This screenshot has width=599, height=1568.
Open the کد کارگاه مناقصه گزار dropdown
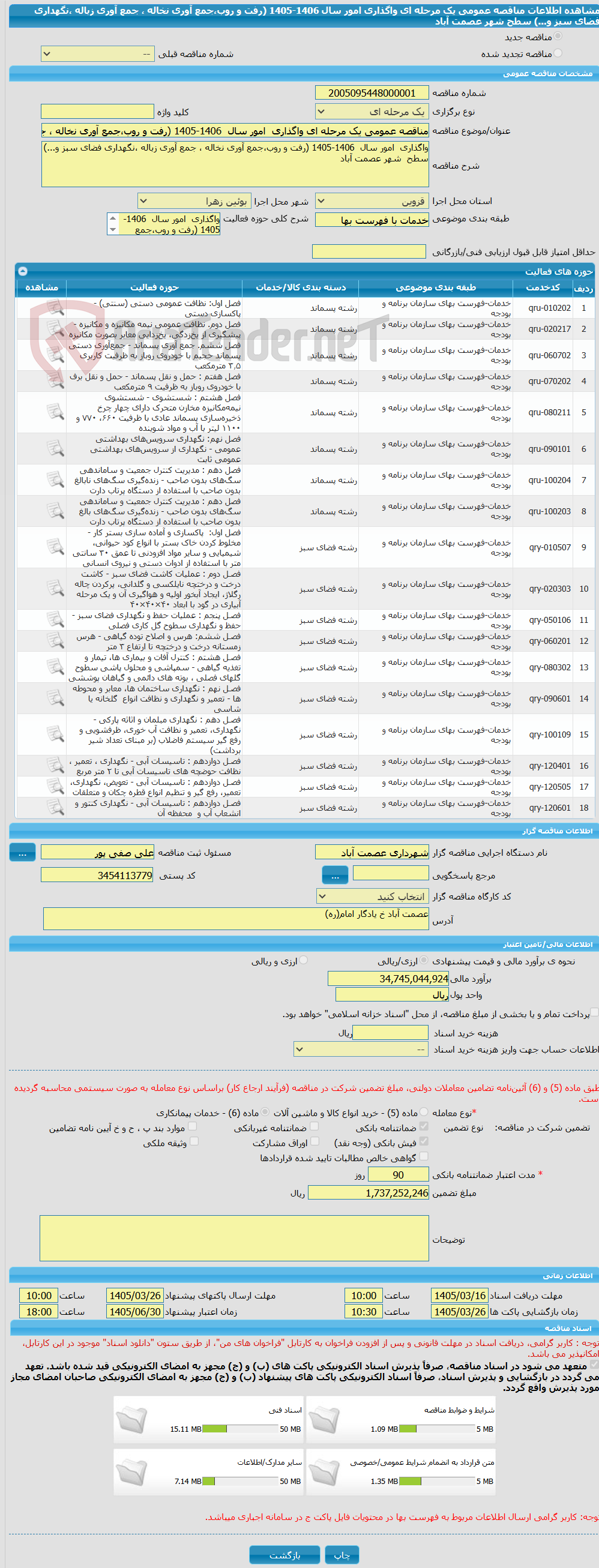click(x=373, y=897)
